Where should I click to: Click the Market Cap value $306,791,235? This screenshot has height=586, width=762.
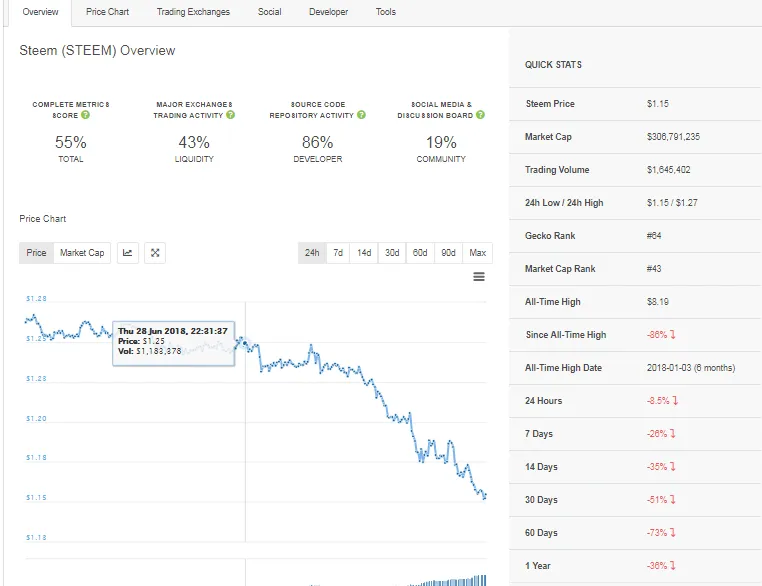673,137
